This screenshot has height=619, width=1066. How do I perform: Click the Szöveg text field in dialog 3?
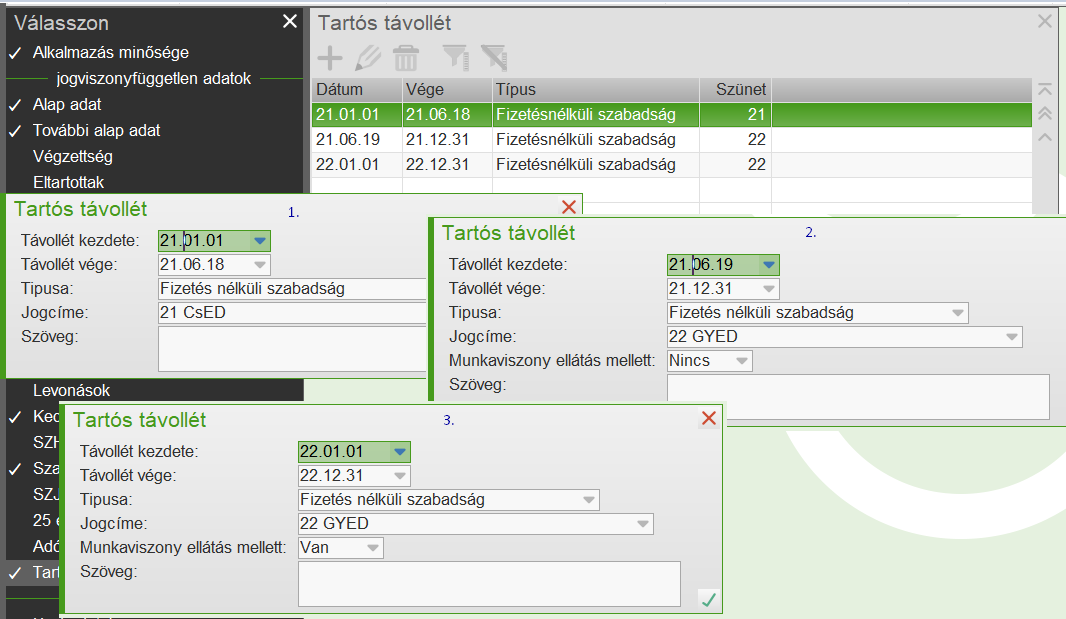488,584
